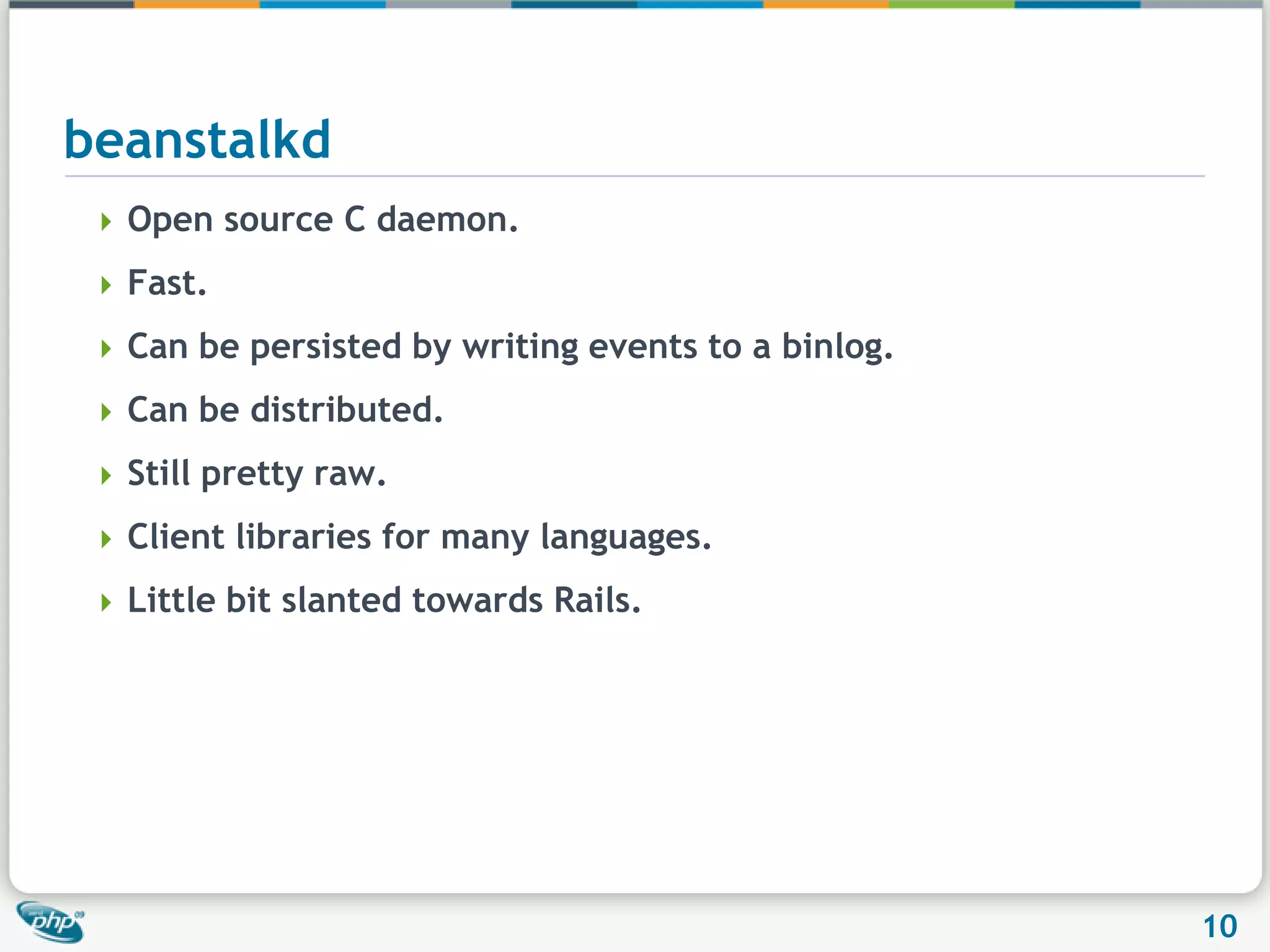Click the bullet arrow beside 'Open source C daemon'

[x=106, y=221]
